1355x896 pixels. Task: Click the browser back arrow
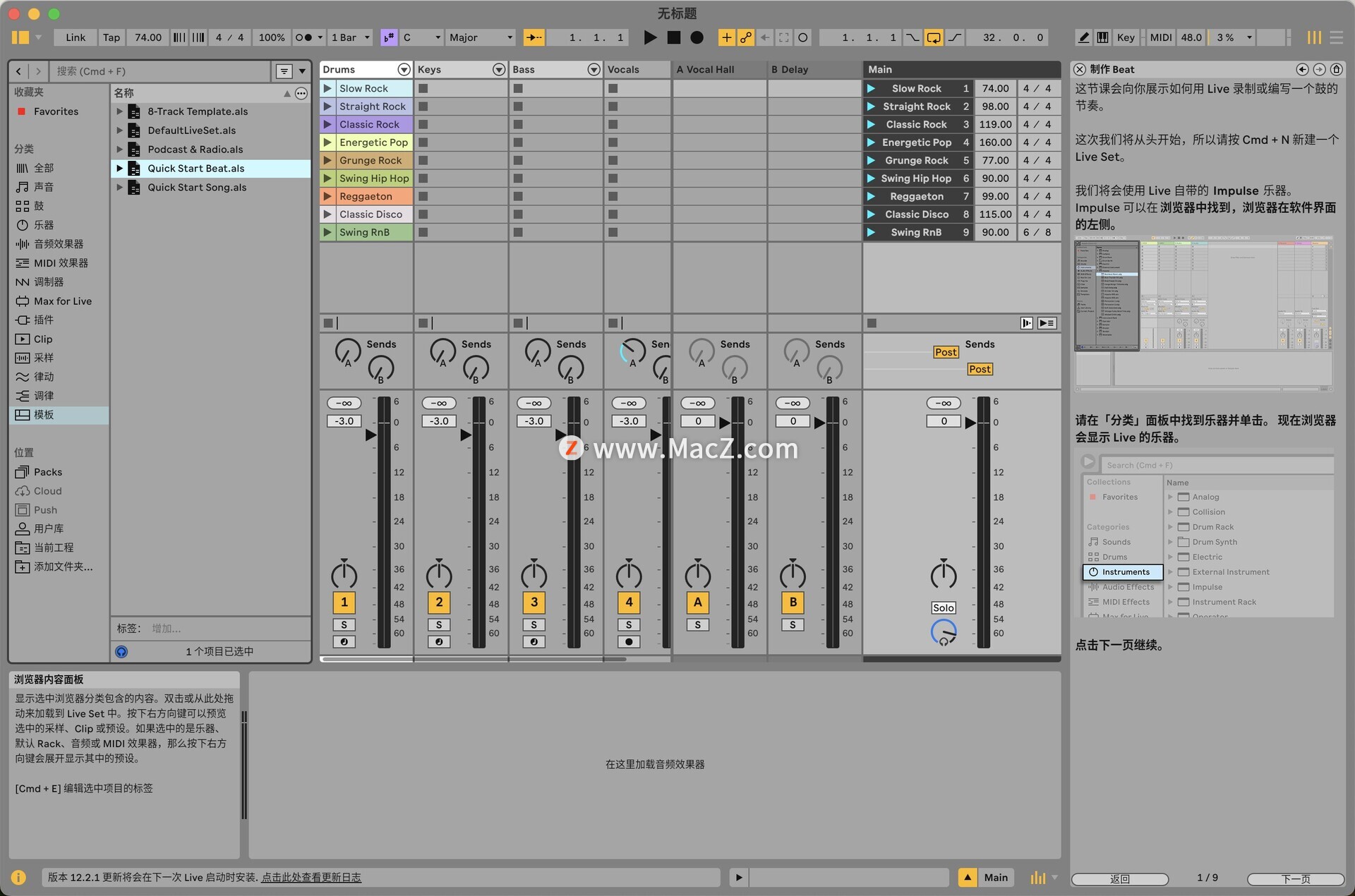coord(19,71)
